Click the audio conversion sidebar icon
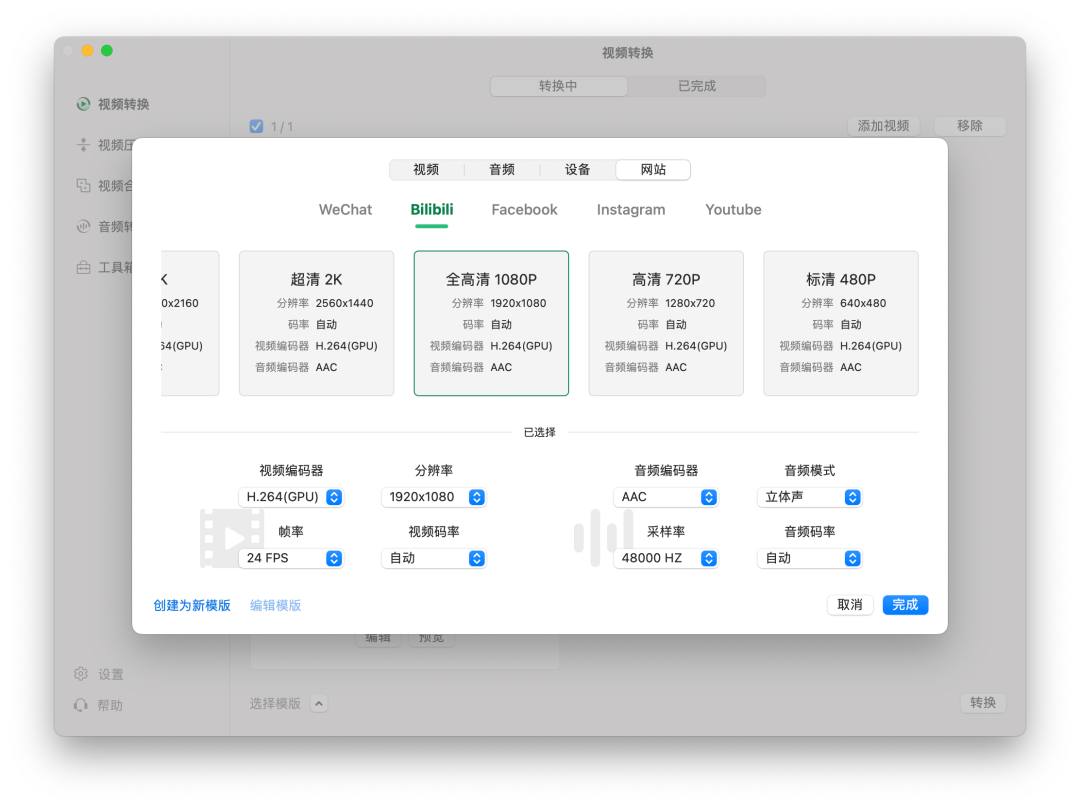Viewport: 1080px width, 808px height. [83, 226]
